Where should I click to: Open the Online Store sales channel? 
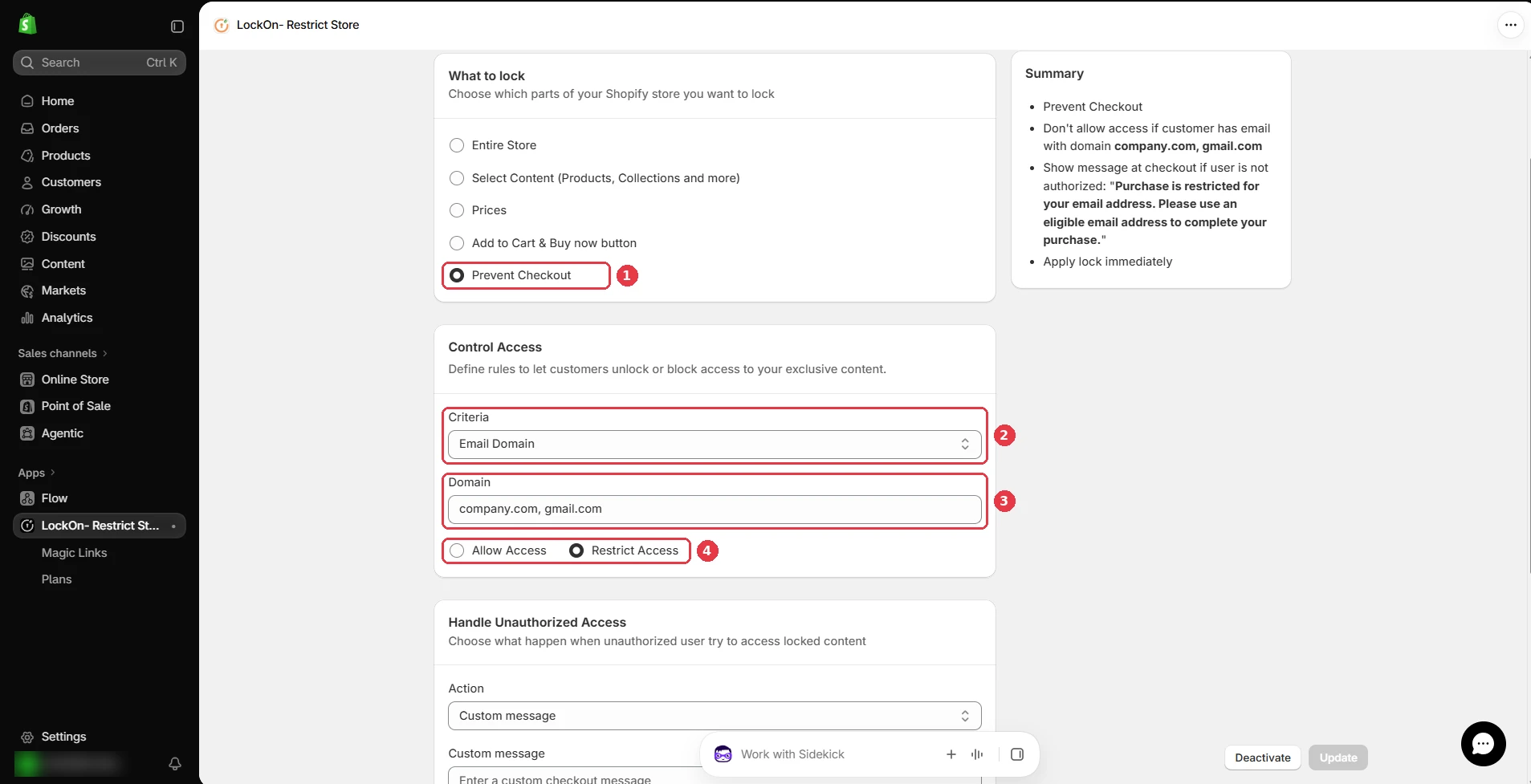pos(100,380)
